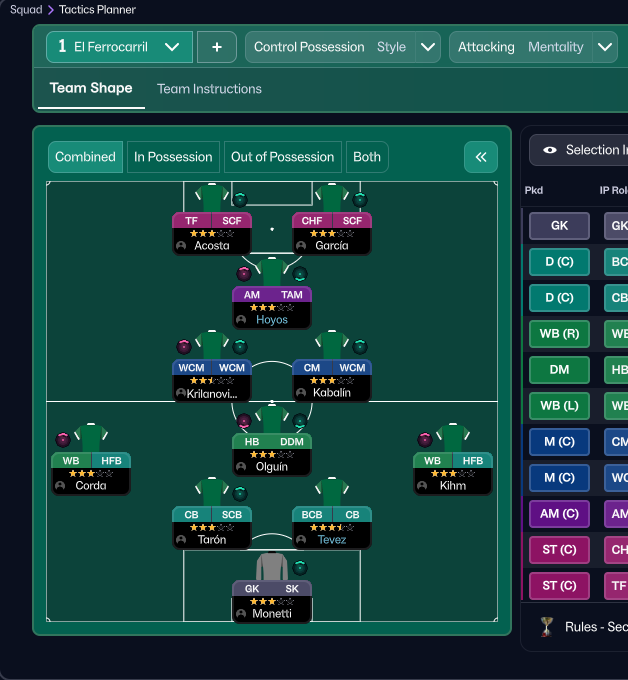This screenshot has width=628, height=680.
Task: Click the teal instruction icon beside Kabalín
Action: click(x=360, y=347)
